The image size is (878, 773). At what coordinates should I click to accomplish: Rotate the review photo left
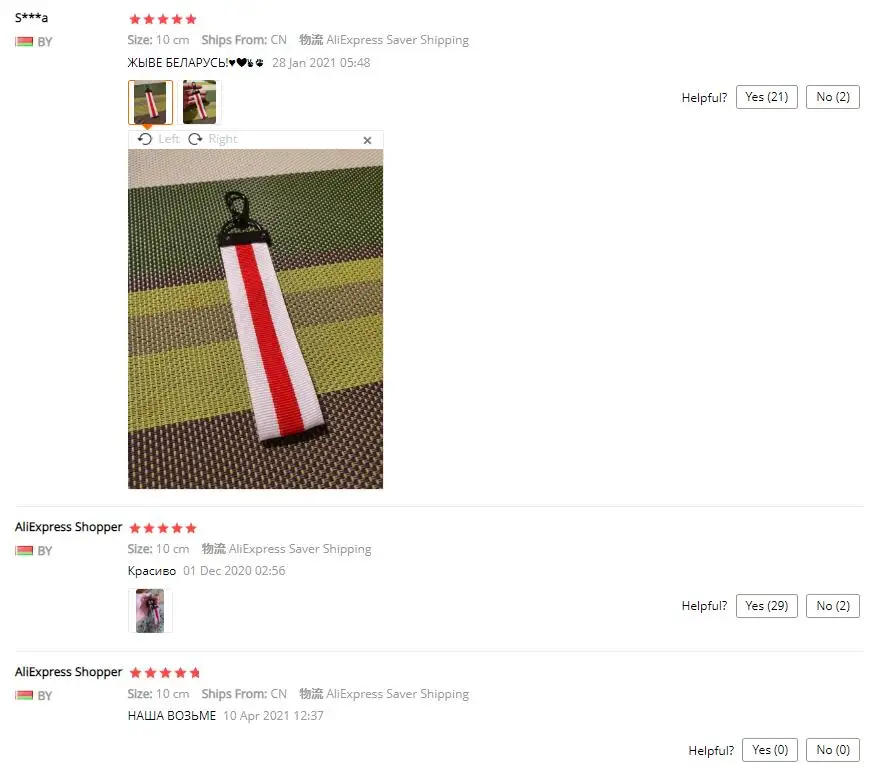158,139
